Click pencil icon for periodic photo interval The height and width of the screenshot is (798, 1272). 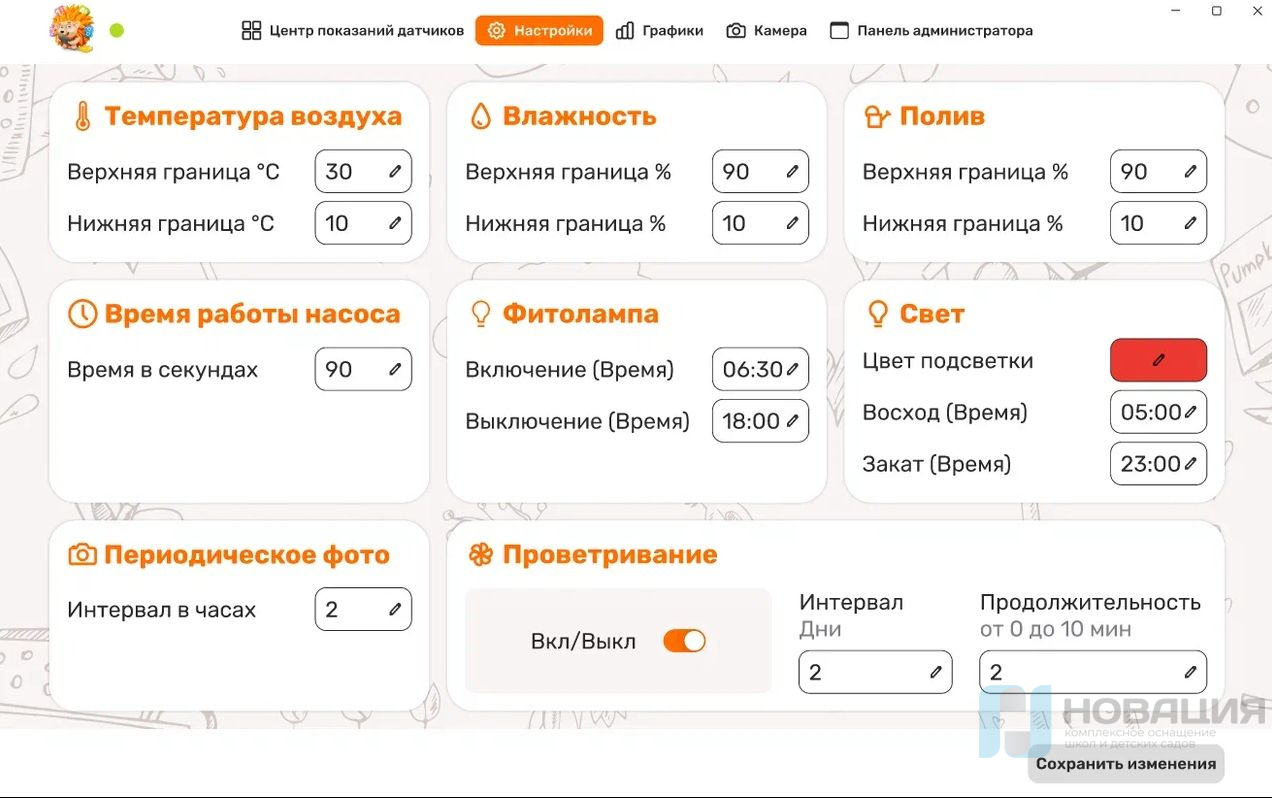click(395, 610)
